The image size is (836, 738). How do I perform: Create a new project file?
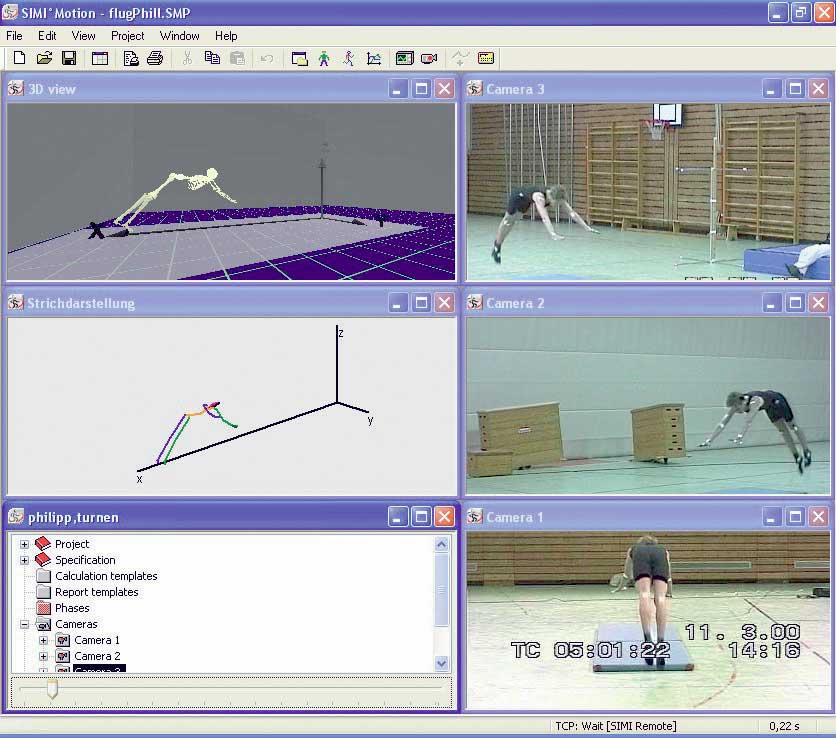coord(19,58)
